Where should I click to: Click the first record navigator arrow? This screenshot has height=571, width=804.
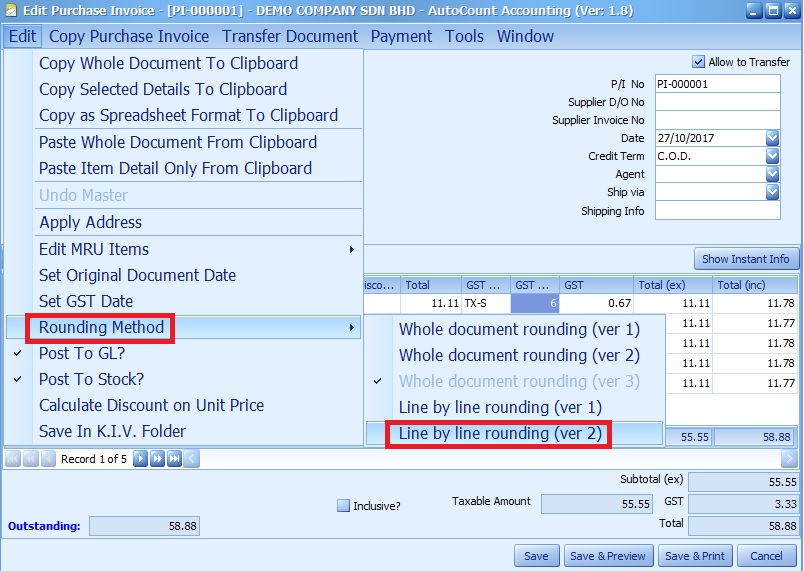point(13,459)
